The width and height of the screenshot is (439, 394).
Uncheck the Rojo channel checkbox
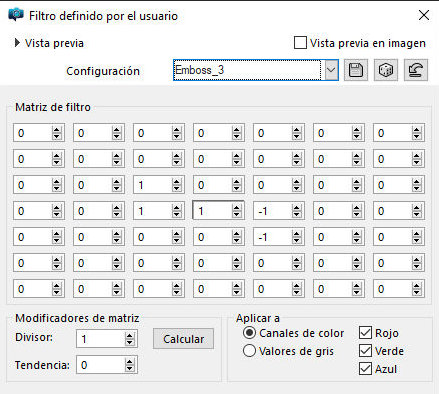tap(365, 333)
